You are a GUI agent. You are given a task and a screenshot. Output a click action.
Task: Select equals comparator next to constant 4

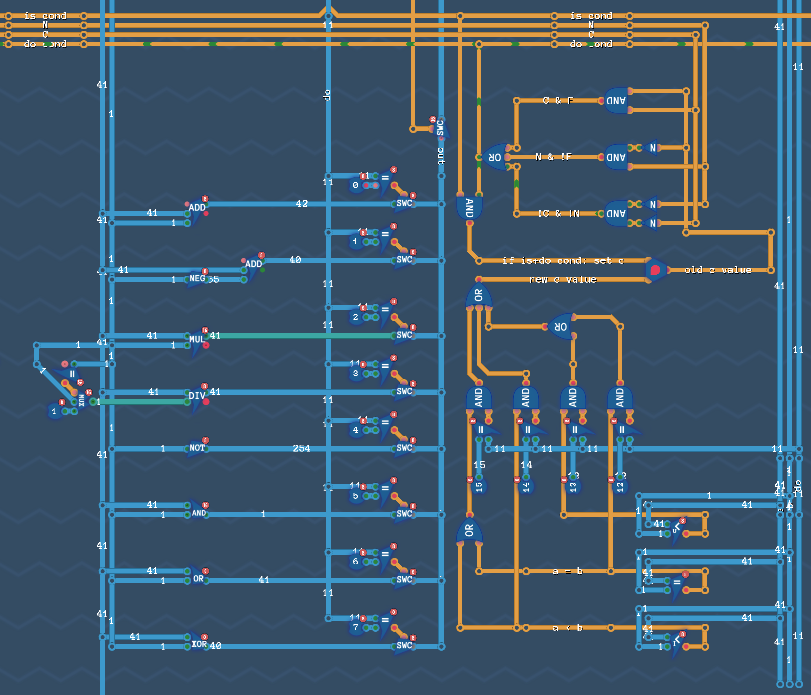point(385,423)
